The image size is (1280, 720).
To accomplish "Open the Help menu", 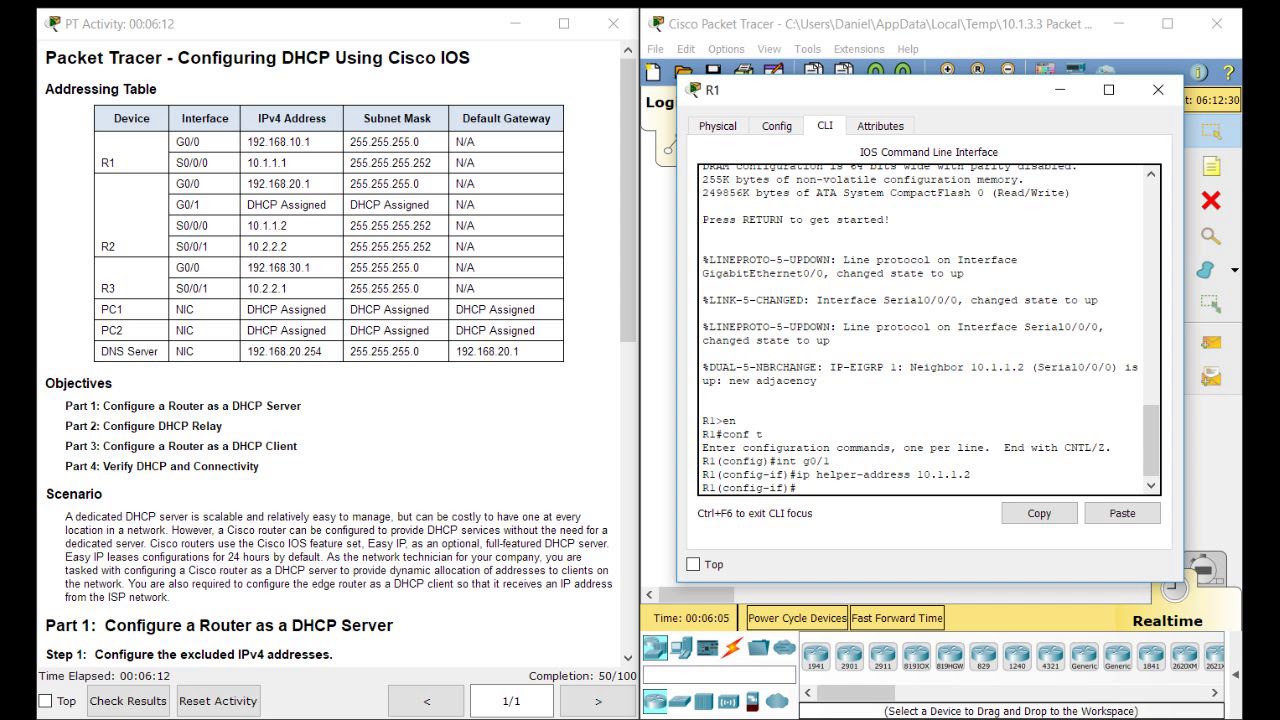I will click(x=908, y=49).
